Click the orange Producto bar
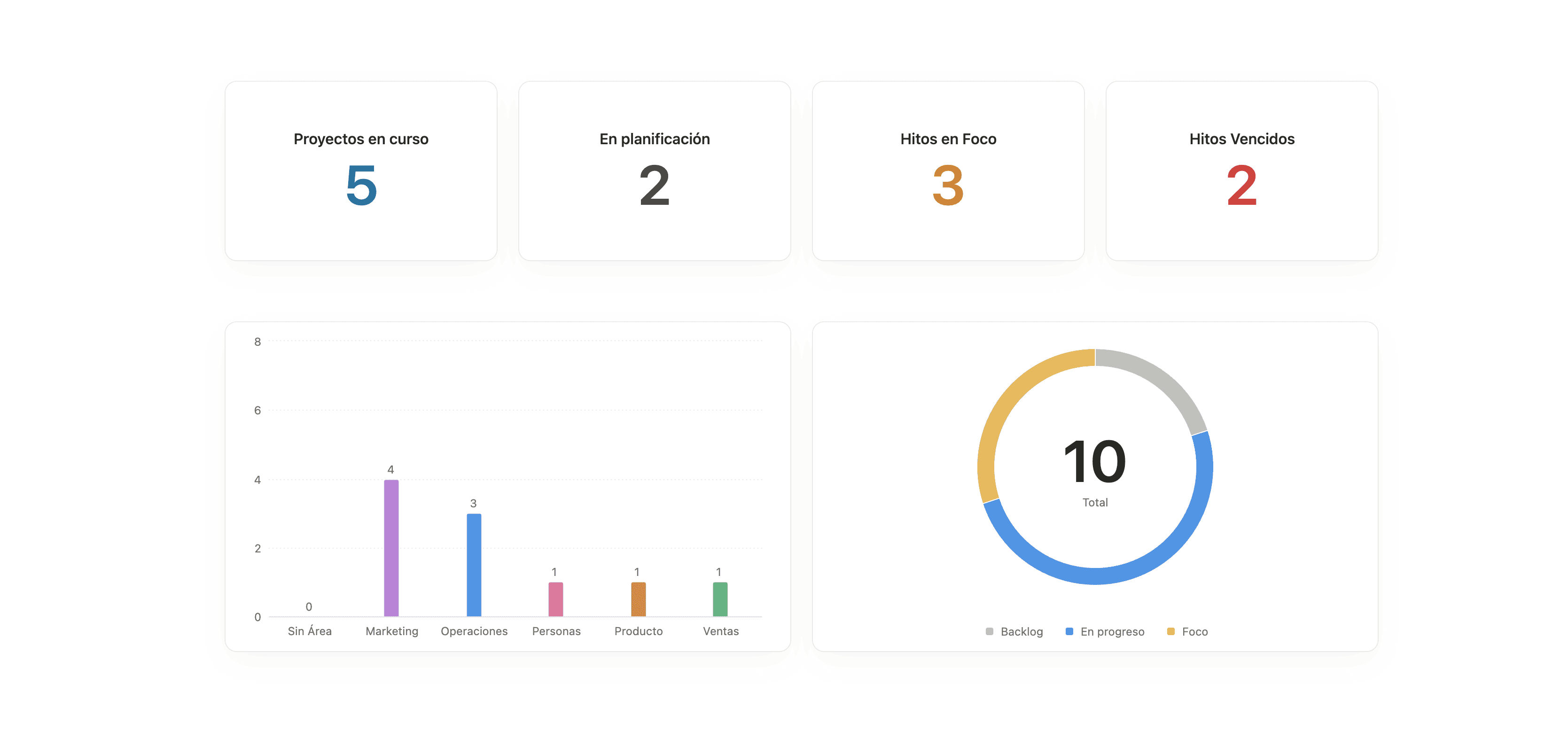This screenshot has height=746, width=1568. (638, 599)
